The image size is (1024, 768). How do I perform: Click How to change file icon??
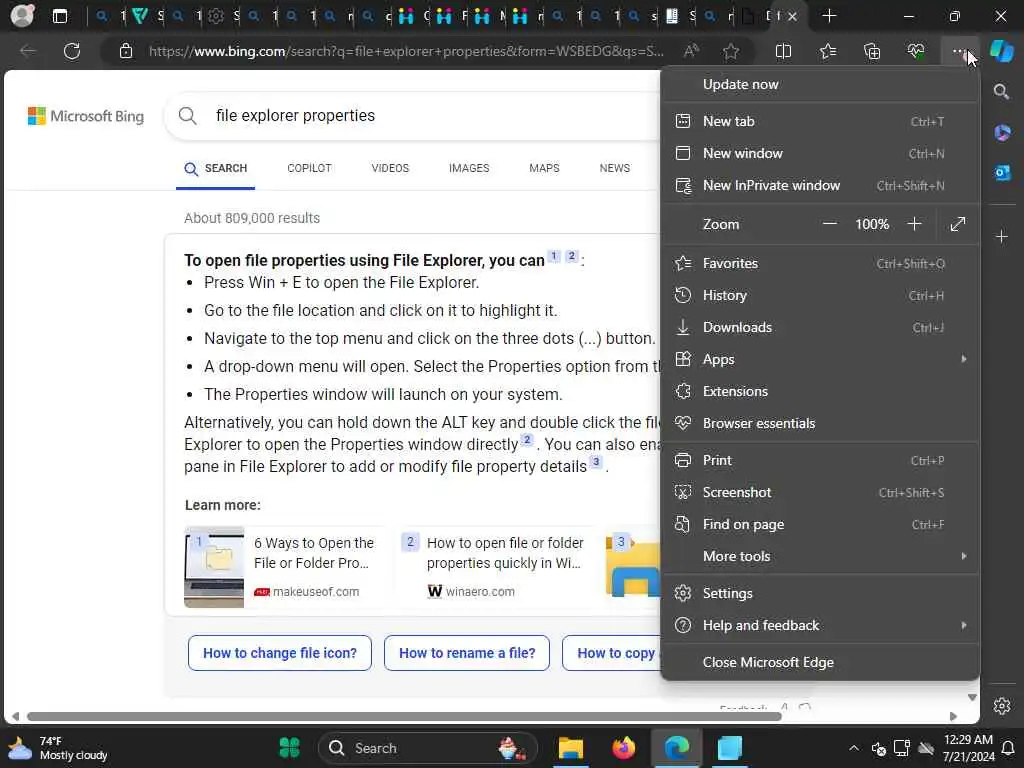(280, 653)
